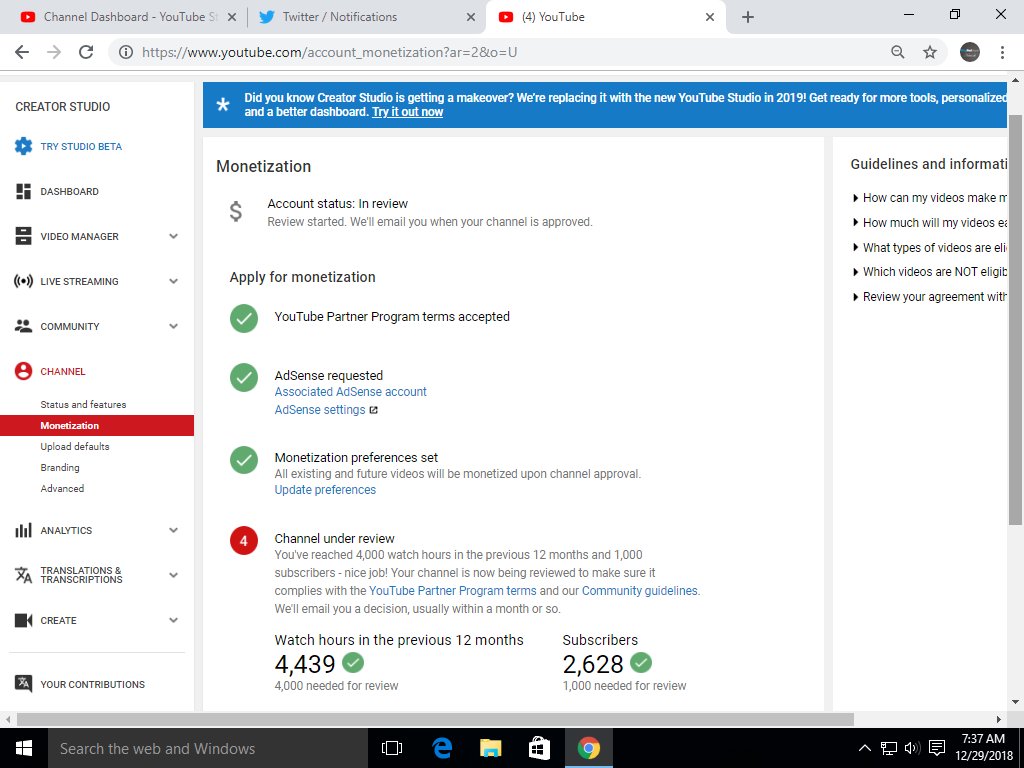Click the Analytics bar chart icon
Viewport: 1024px width, 768px height.
point(24,530)
